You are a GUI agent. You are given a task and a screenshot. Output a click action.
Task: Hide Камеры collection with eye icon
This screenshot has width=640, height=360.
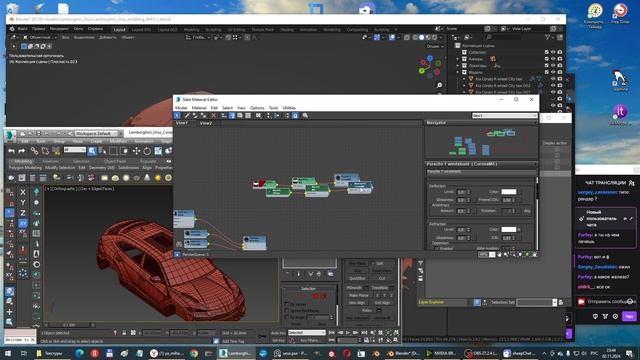pyautogui.click(x=553, y=59)
